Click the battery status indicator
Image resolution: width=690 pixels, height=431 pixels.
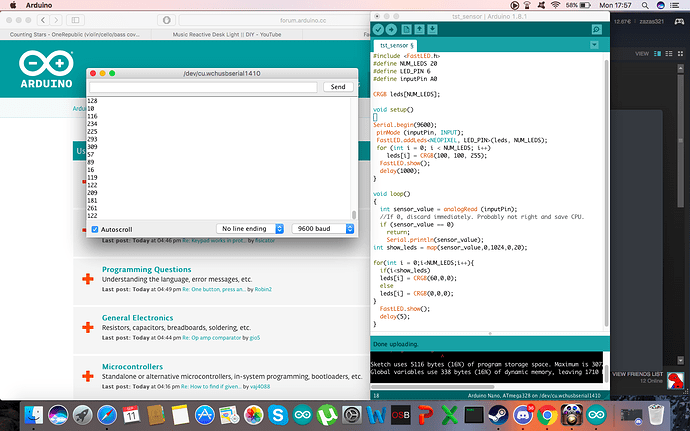coord(578,5)
